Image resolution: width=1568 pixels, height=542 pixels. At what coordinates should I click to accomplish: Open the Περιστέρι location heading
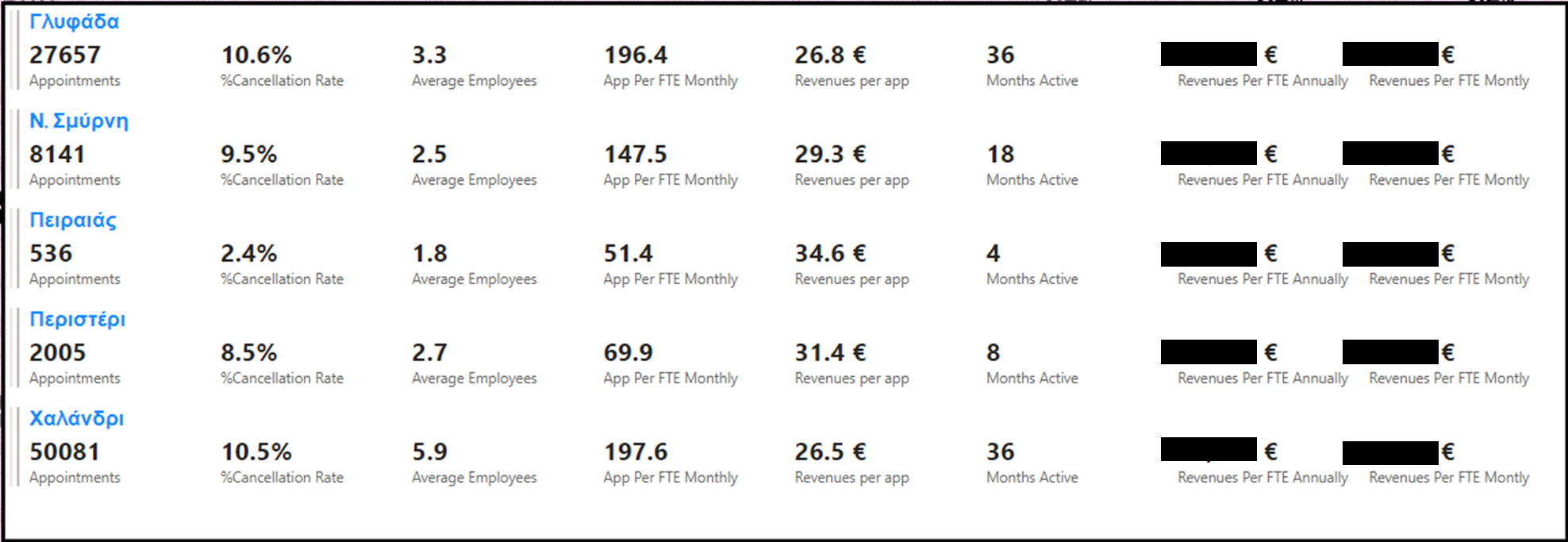(77, 320)
